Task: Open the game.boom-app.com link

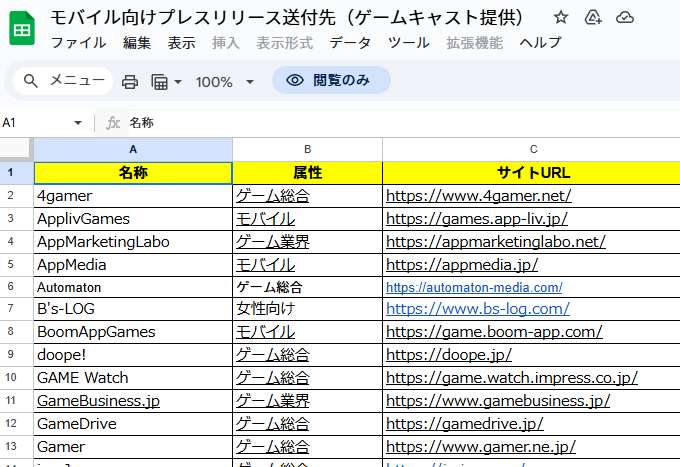Action: [494, 332]
